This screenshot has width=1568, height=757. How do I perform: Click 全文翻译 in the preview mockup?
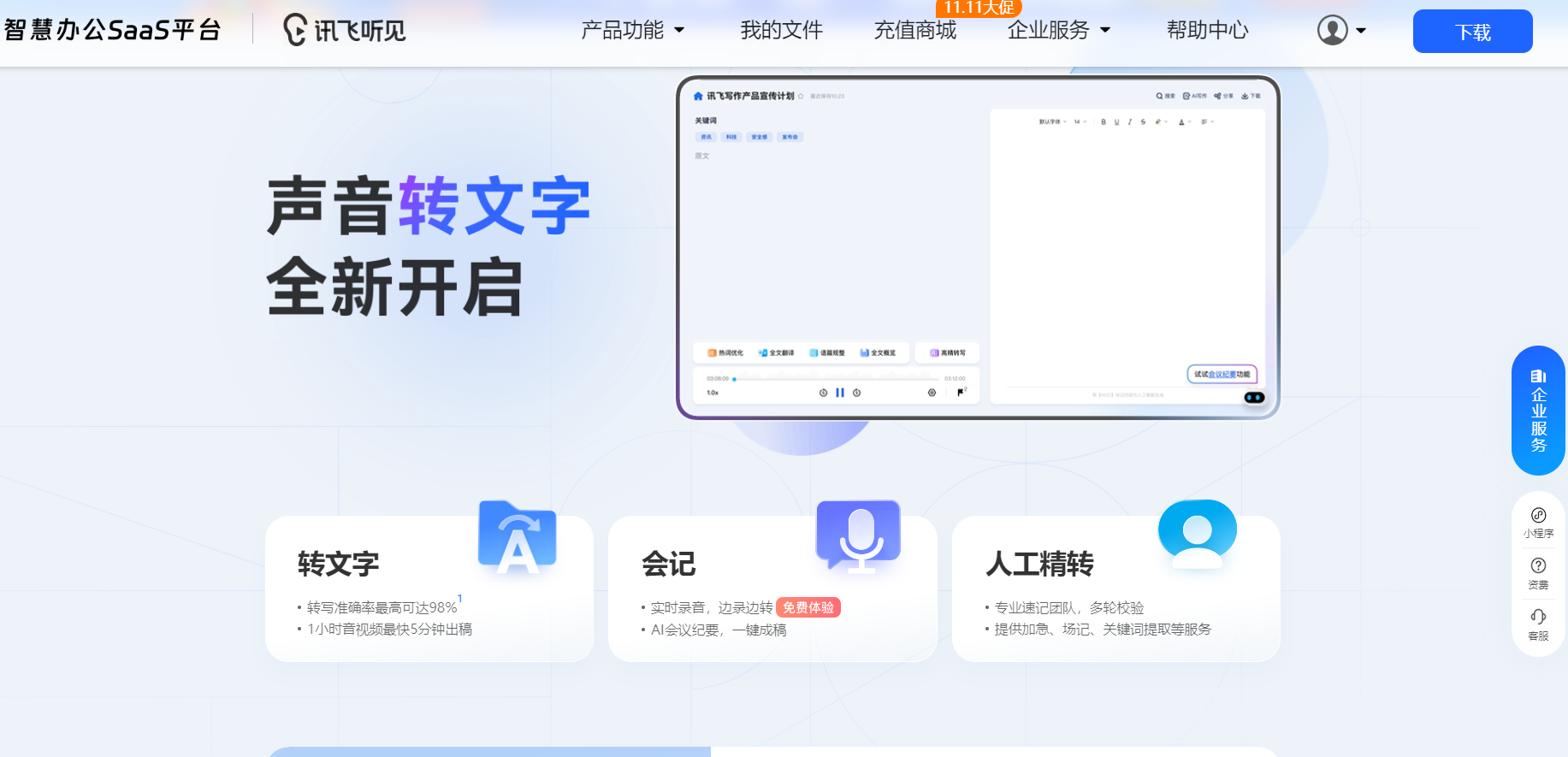pyautogui.click(x=777, y=352)
